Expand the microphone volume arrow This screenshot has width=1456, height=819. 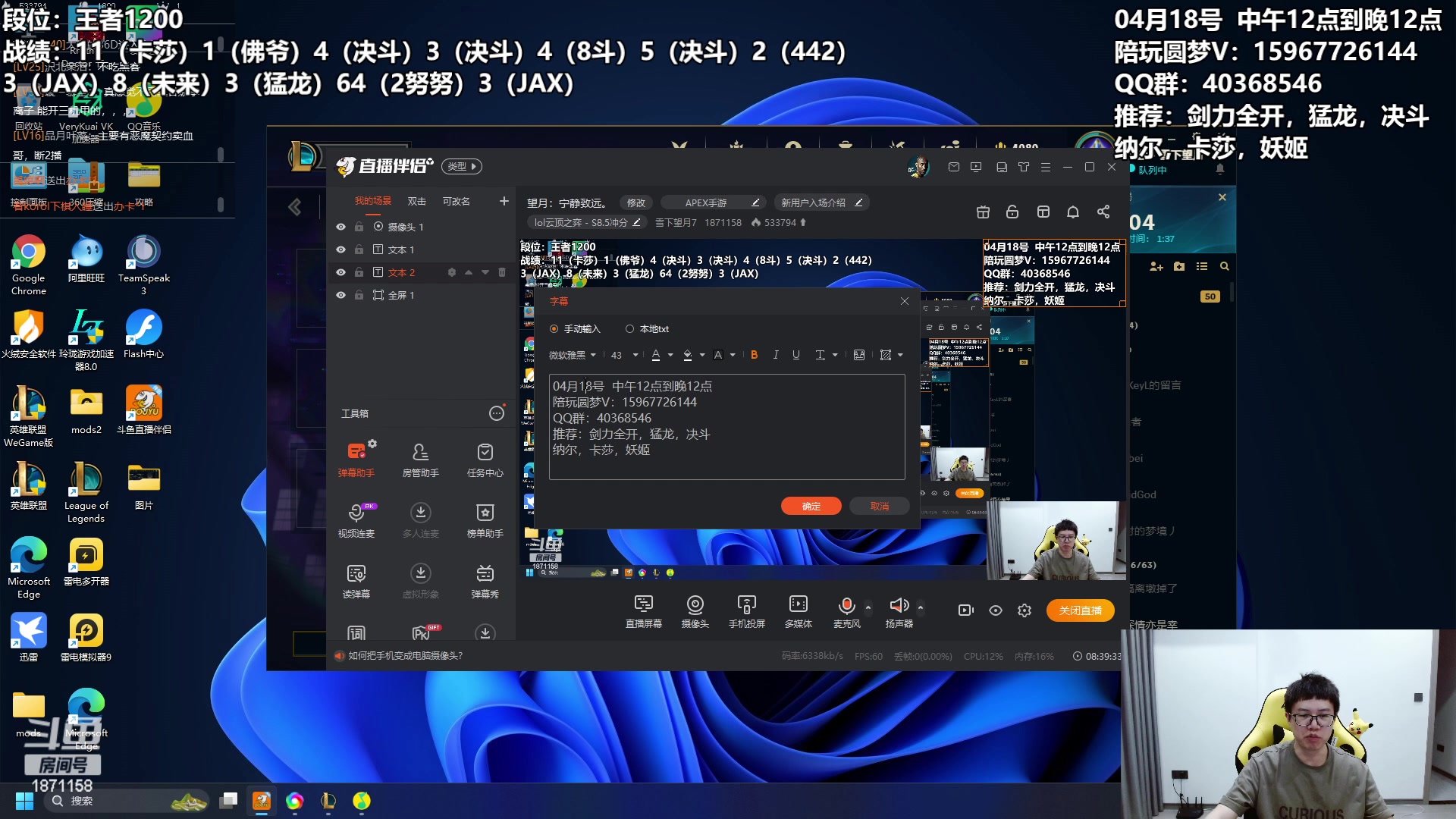pos(868,607)
